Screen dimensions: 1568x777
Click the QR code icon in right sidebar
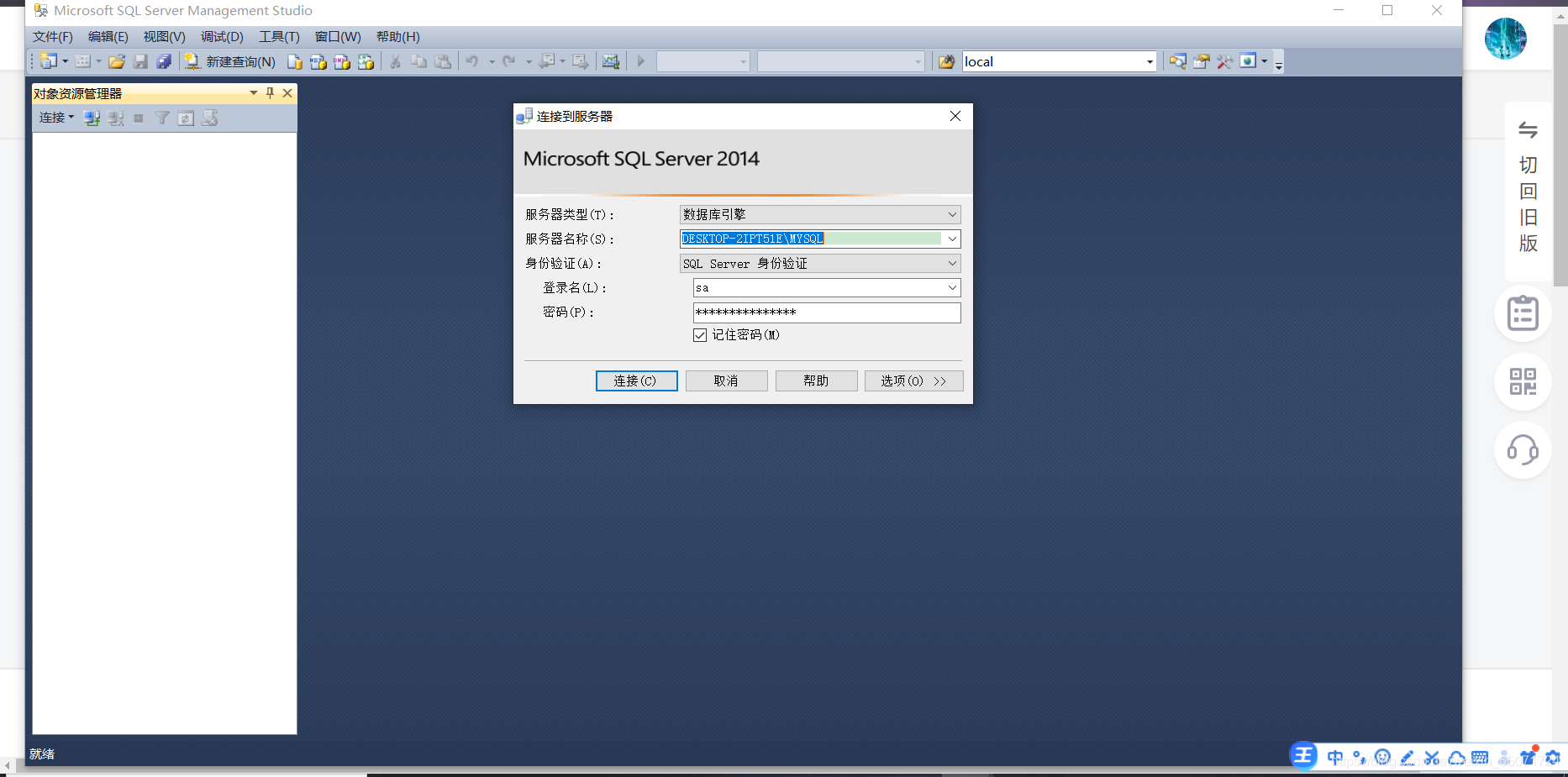click(x=1523, y=381)
